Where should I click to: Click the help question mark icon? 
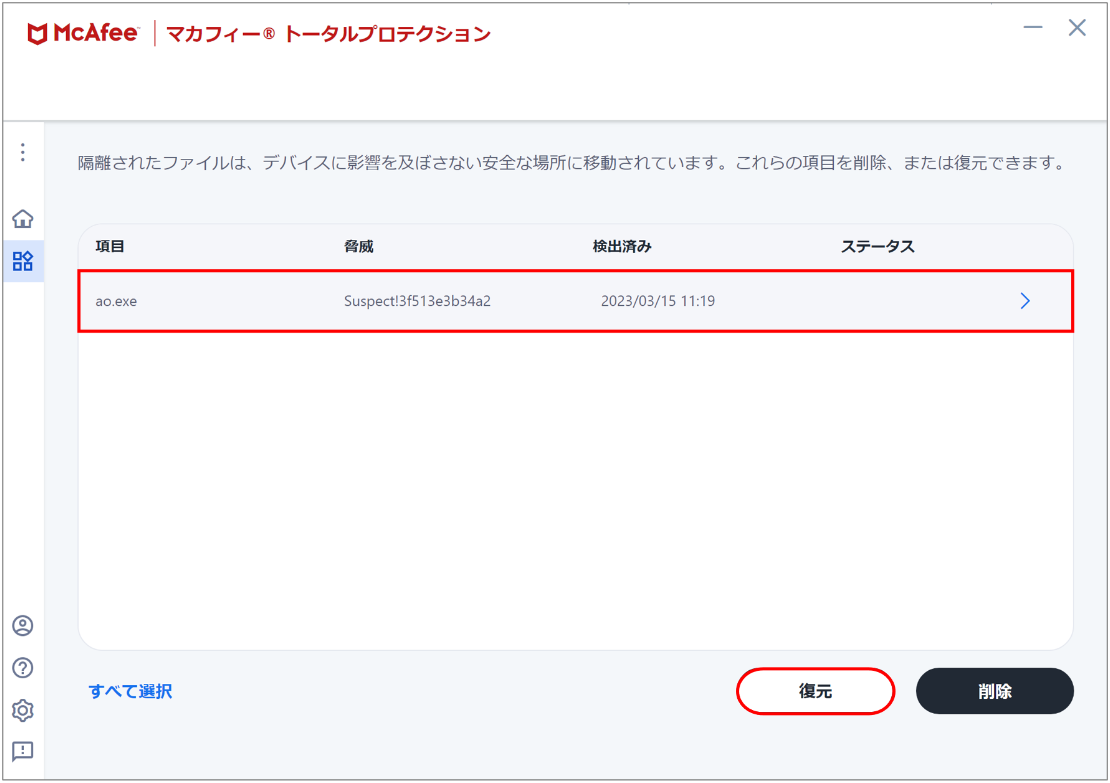point(23,668)
